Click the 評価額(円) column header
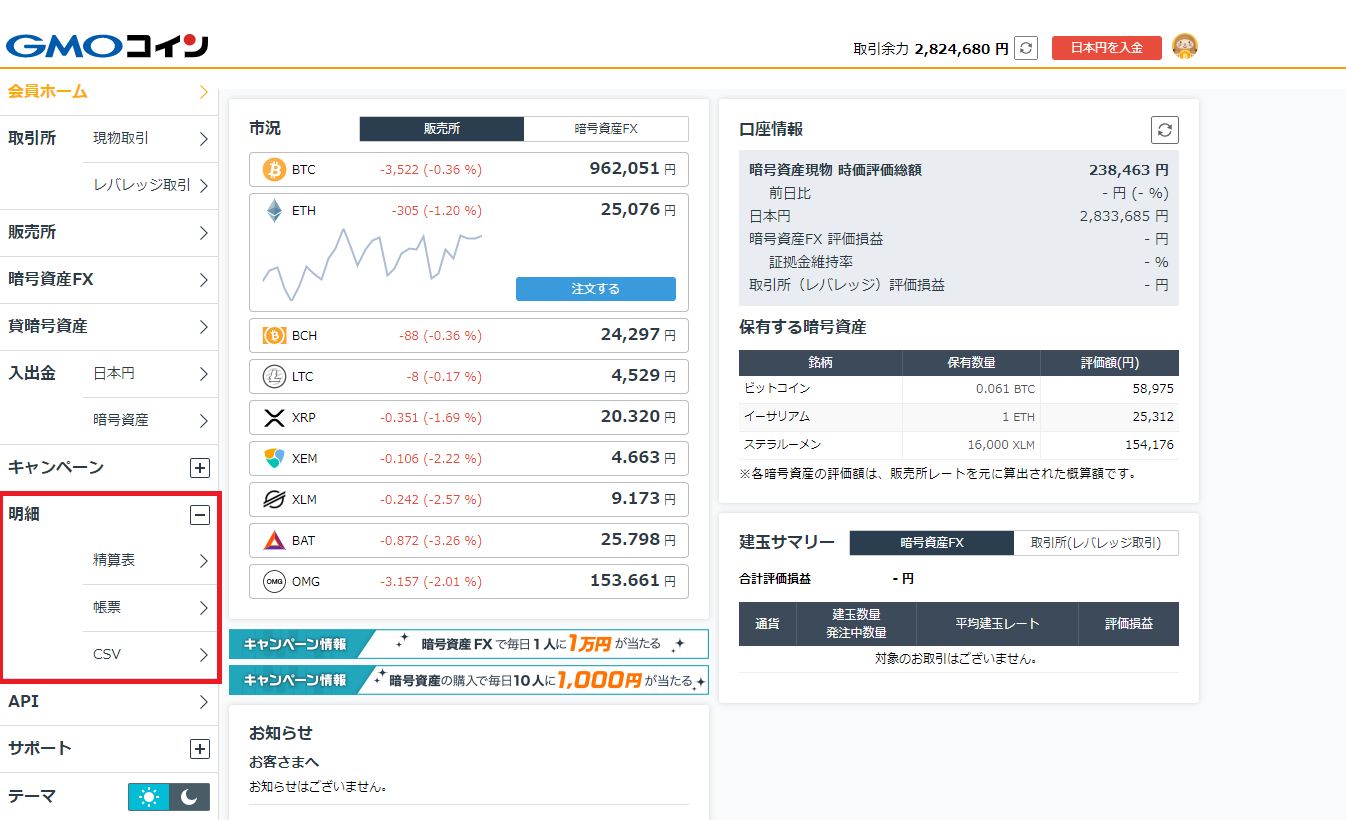1346x820 pixels. pyautogui.click(x=1110, y=363)
